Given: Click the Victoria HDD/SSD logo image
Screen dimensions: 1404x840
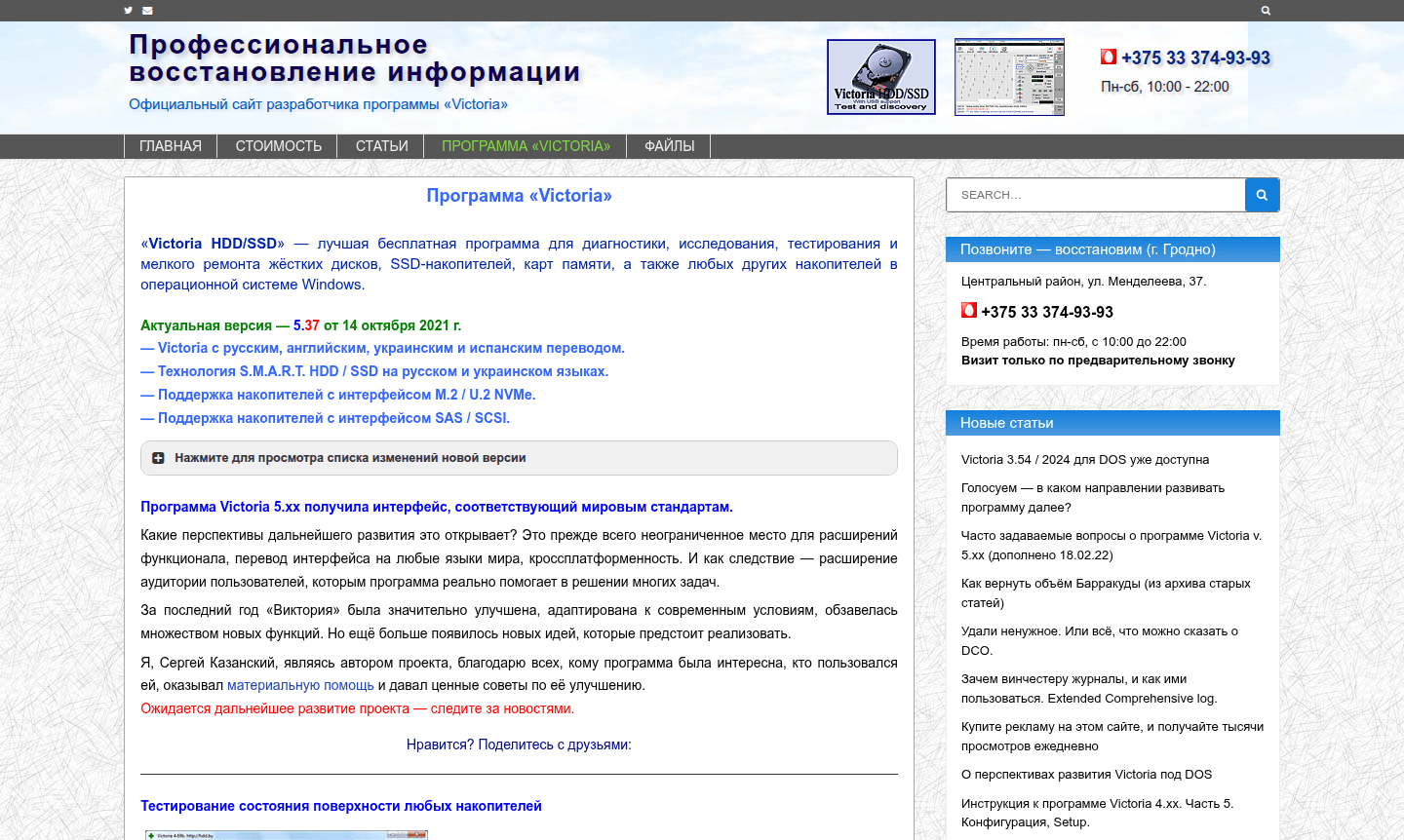Looking at the screenshot, I should pos(880,76).
